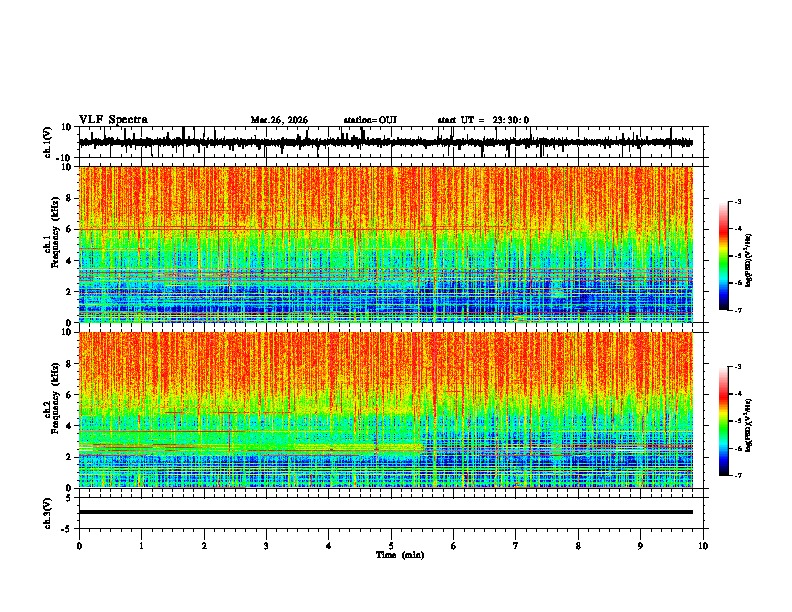792x612 pixels.
Task: Click time axis tick label '1'
Action: (141, 546)
